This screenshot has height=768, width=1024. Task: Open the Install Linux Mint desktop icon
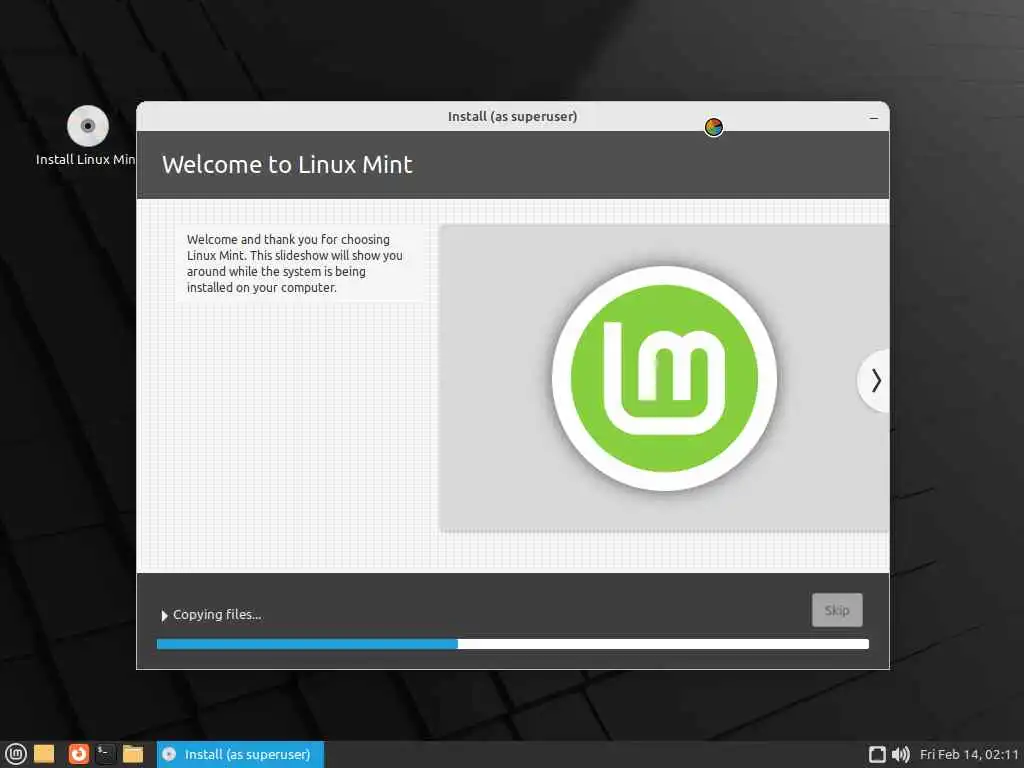pyautogui.click(x=87, y=136)
